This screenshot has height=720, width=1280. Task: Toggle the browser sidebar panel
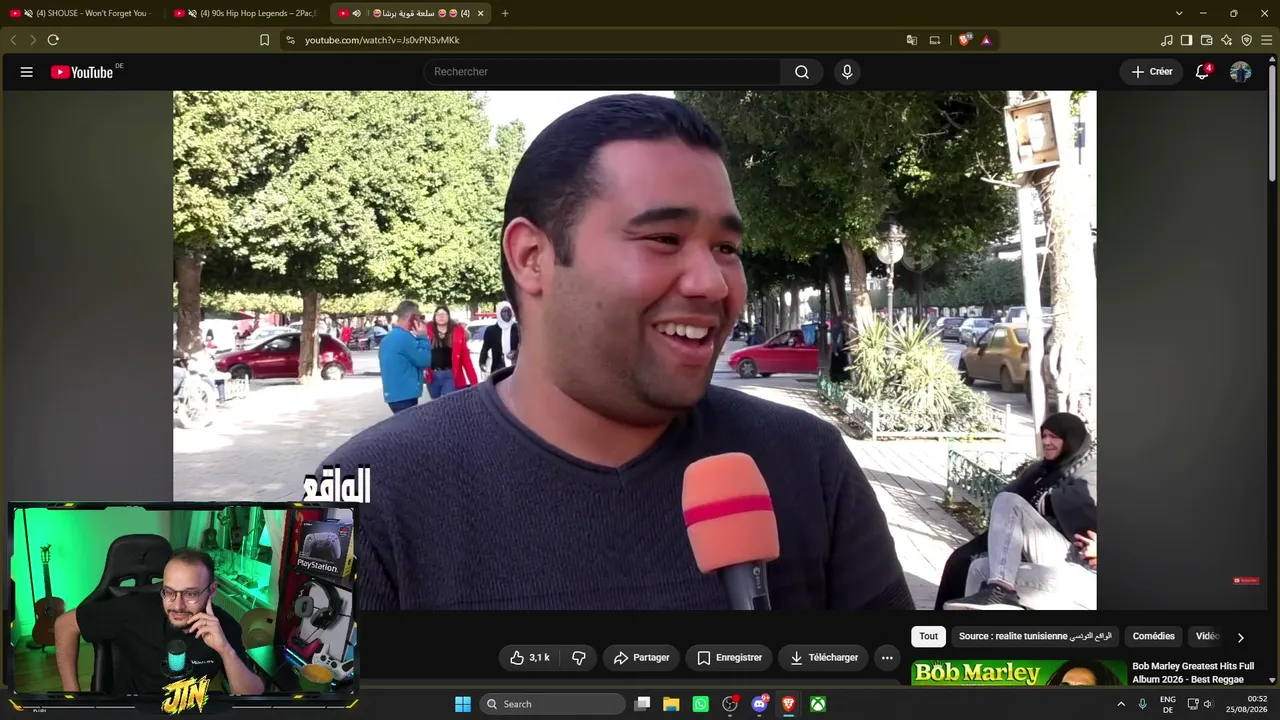tap(1187, 40)
